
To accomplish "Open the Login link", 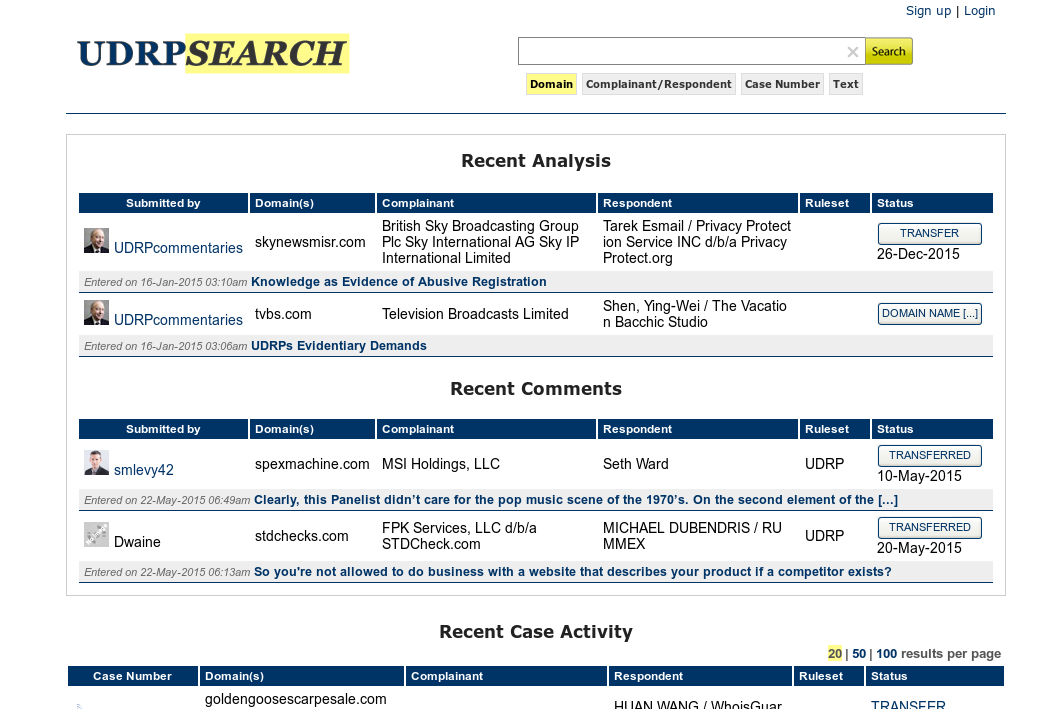I will coord(979,11).
